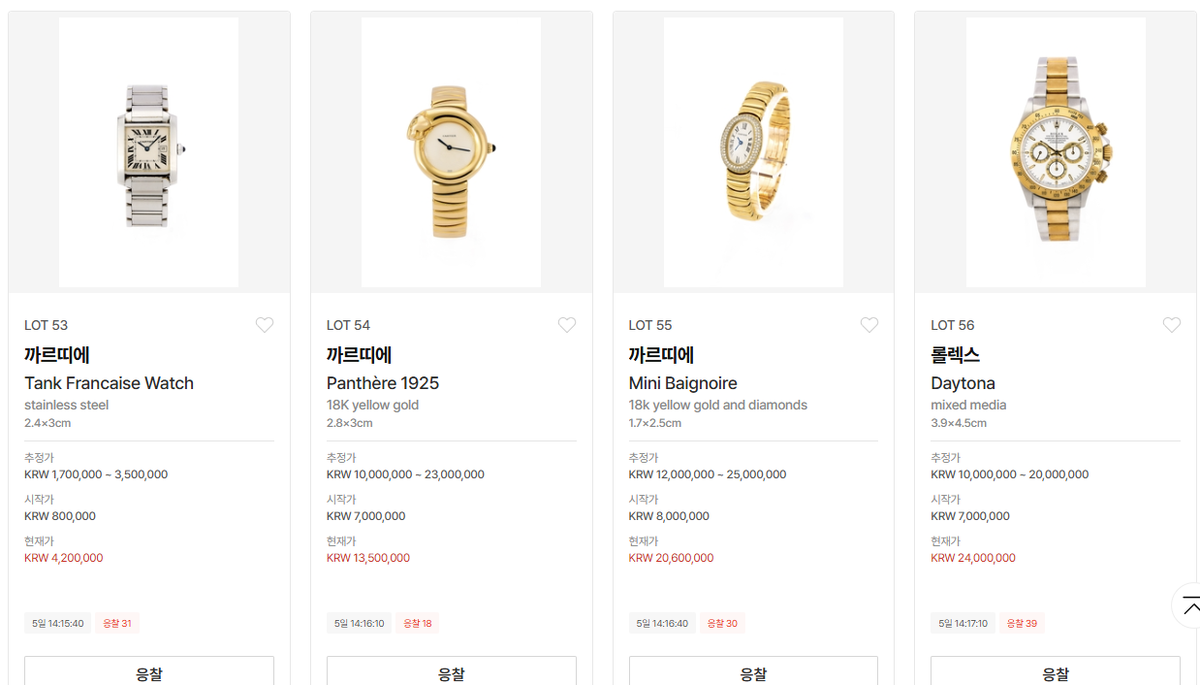The image size is (1200, 685).
Task: Select the Daytona title text
Action: 963,383
